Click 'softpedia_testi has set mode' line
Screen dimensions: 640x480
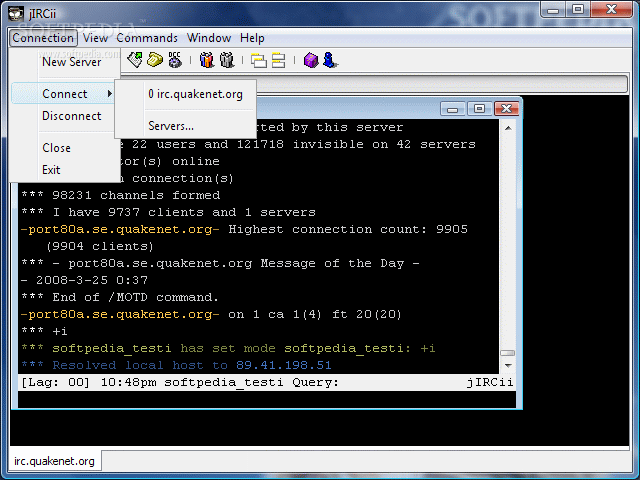click(x=228, y=348)
